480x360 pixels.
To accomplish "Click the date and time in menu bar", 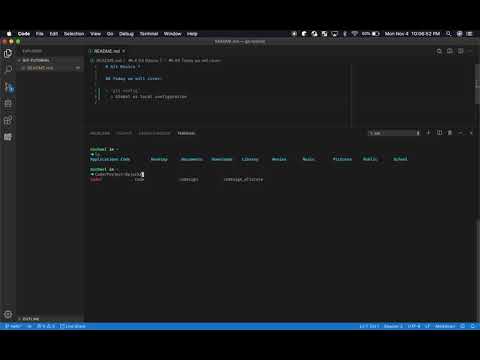I will [412, 34].
